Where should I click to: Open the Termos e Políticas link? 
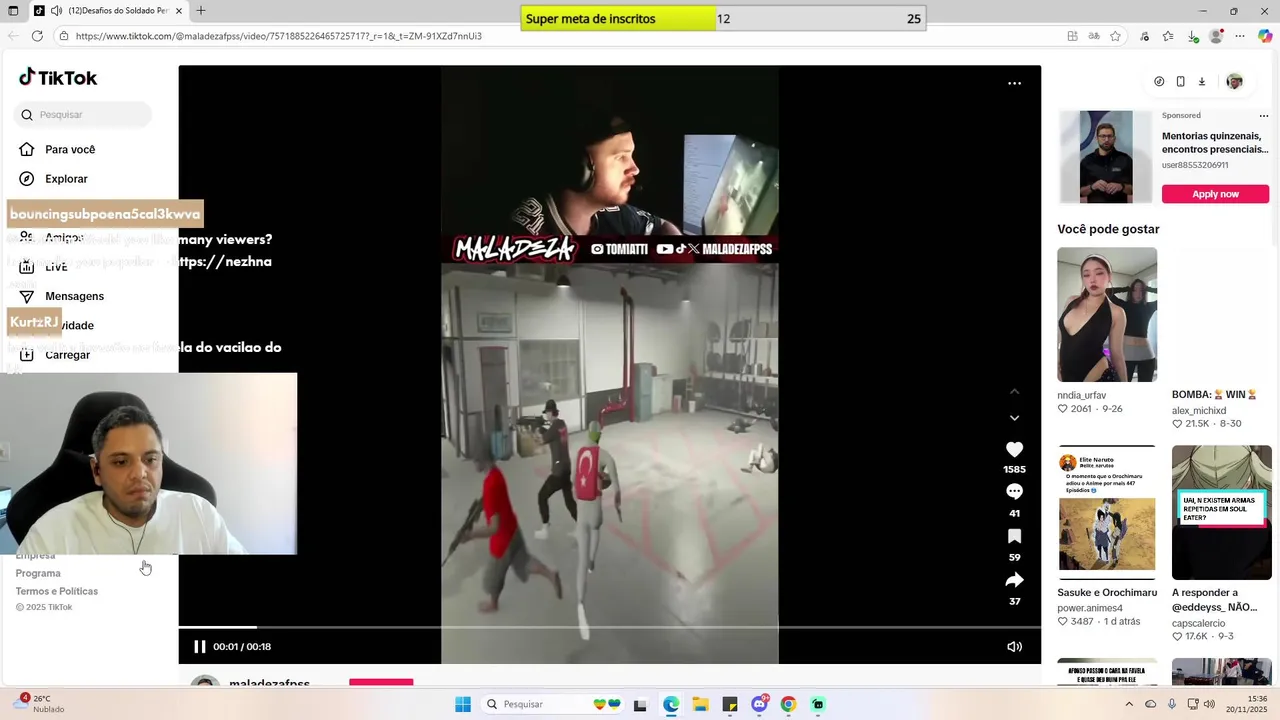point(57,591)
